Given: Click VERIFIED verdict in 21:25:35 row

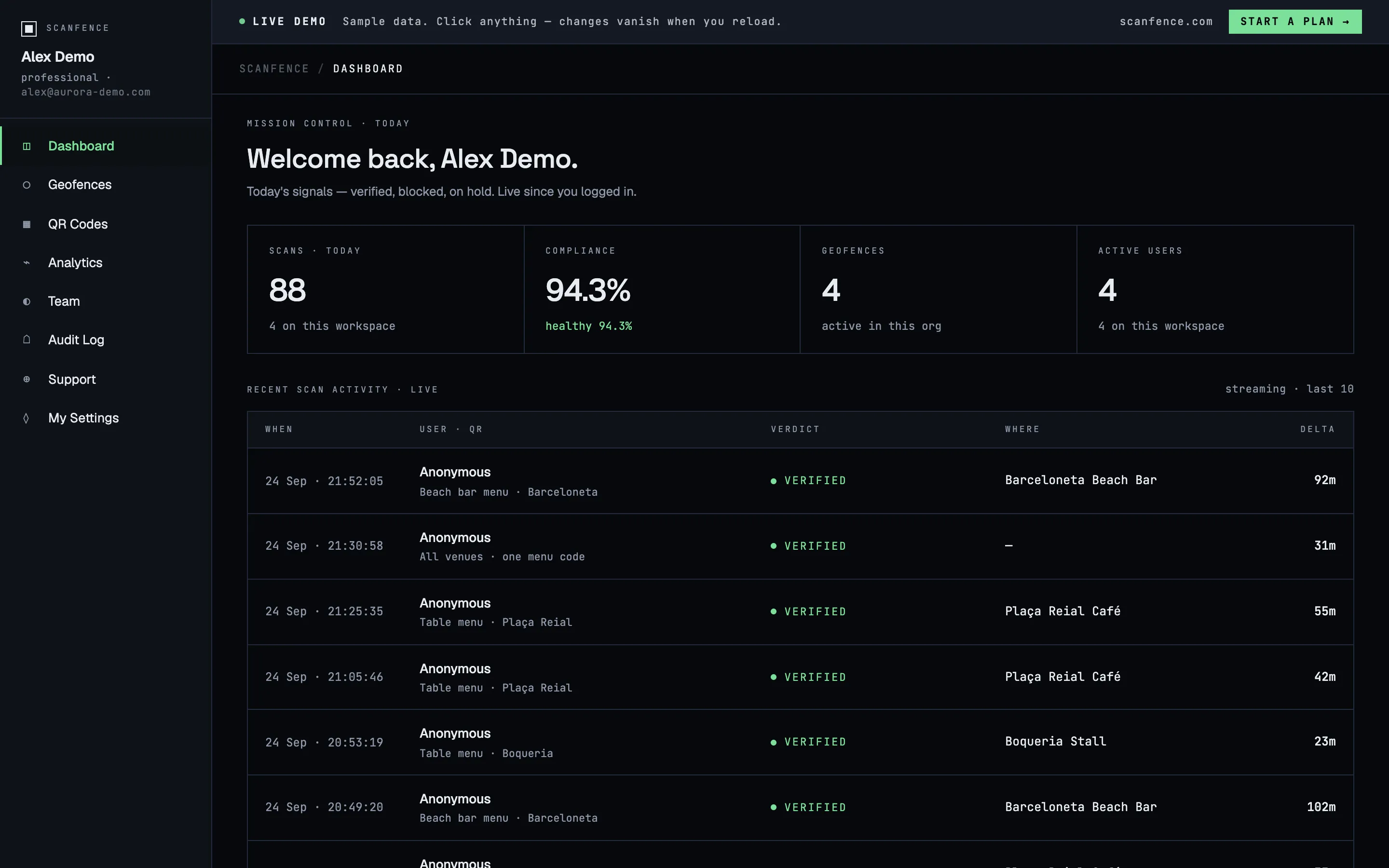Looking at the screenshot, I should pyautogui.click(x=809, y=611).
